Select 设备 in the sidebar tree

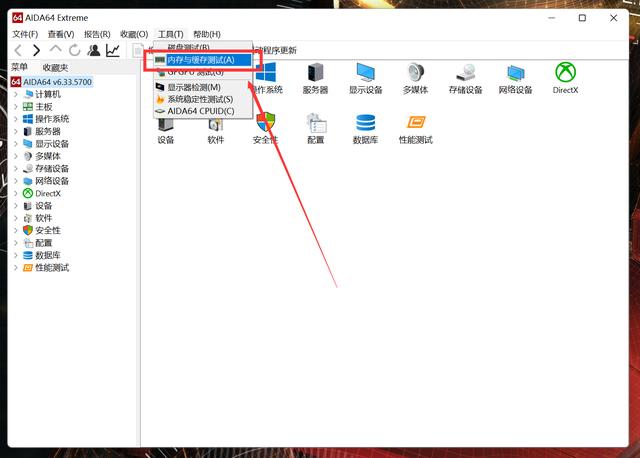(x=44, y=206)
